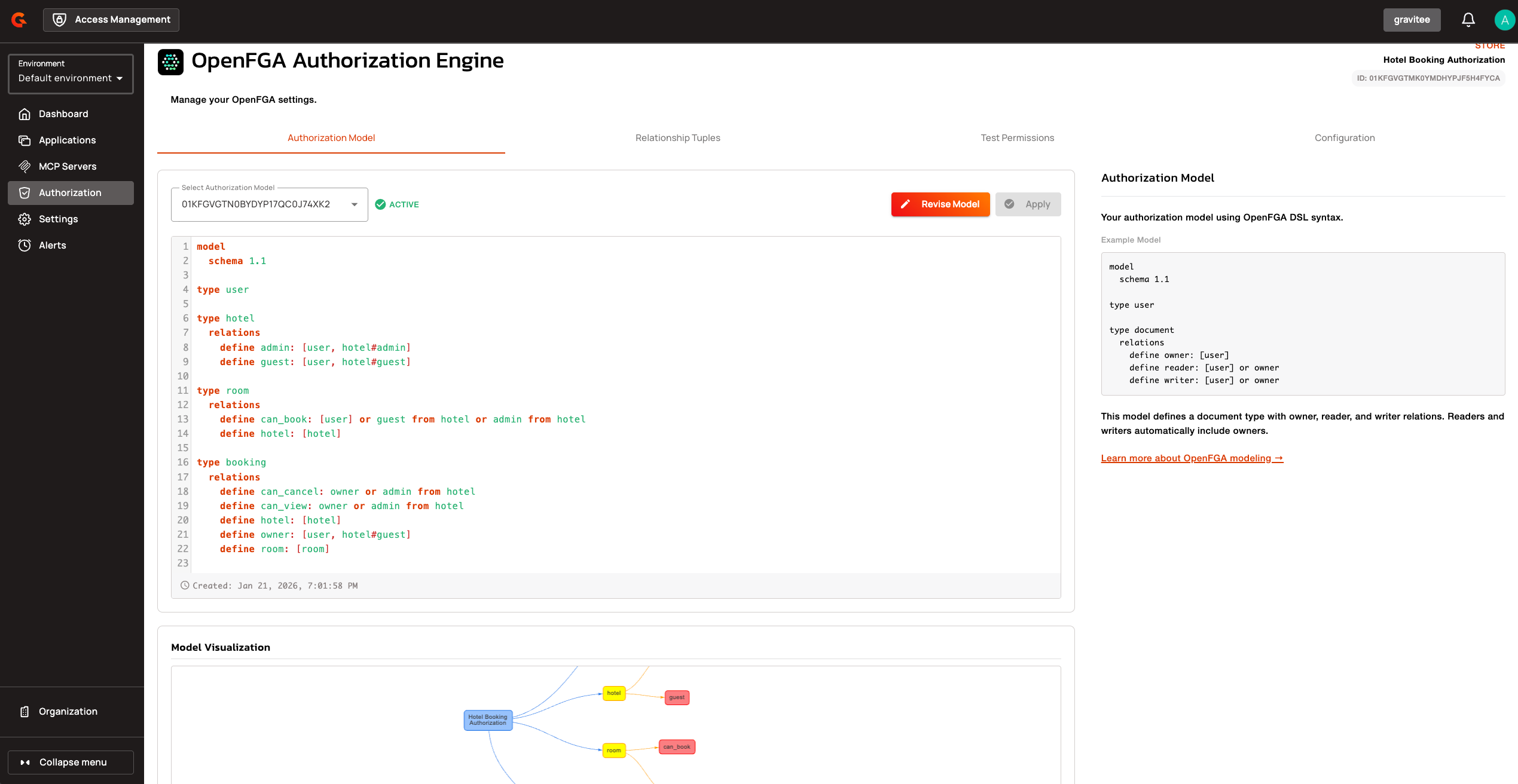Open the user avatar menu
The width and height of the screenshot is (1518, 784).
[1504, 20]
